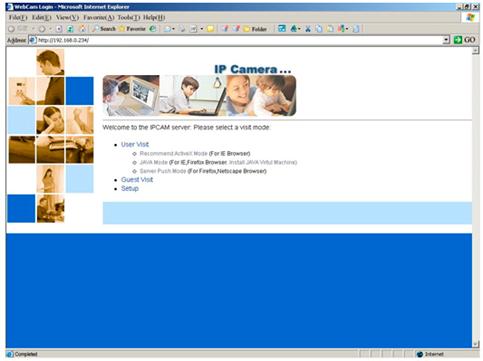This screenshot has width=483, height=361.
Task: Click the Internet zone icon in status bar
Action: 420,354
